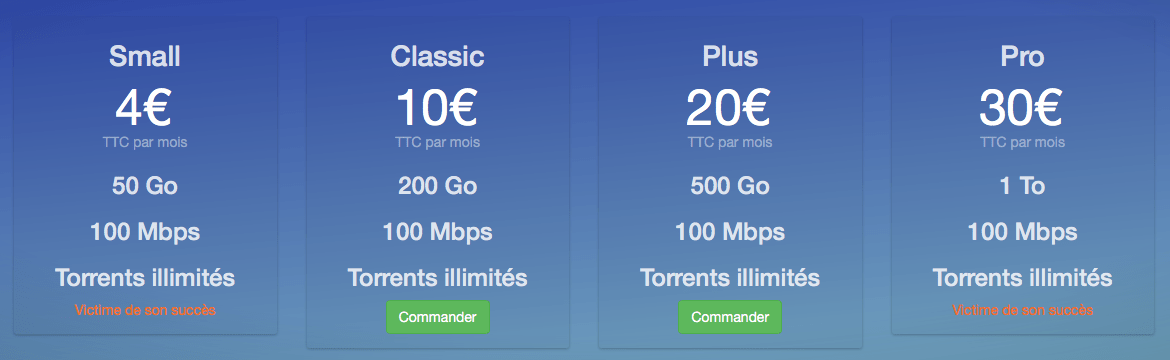Click Commander button under Classic plan
The height and width of the screenshot is (360, 1170).
[437, 317]
